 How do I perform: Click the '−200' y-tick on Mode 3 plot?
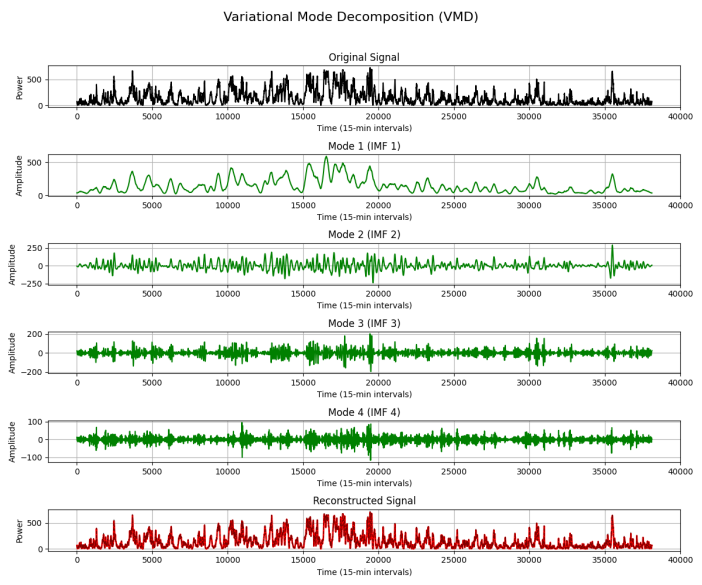coord(31,372)
